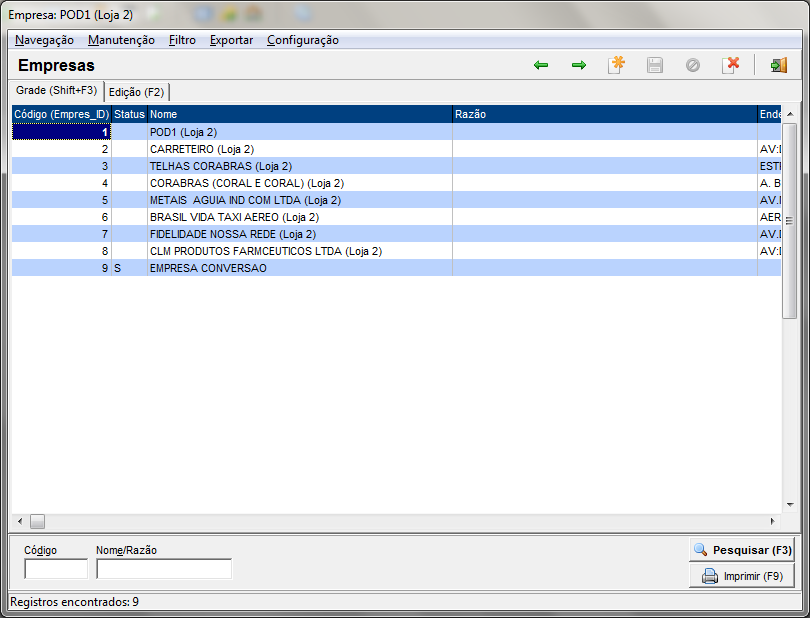
Task: Click magnifier icon on Pesquisar button
Action: pyautogui.click(x=700, y=549)
